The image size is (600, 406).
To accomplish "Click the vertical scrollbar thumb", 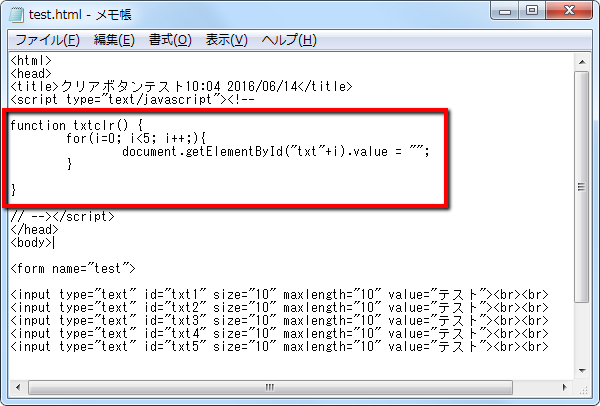I will 582,187.
